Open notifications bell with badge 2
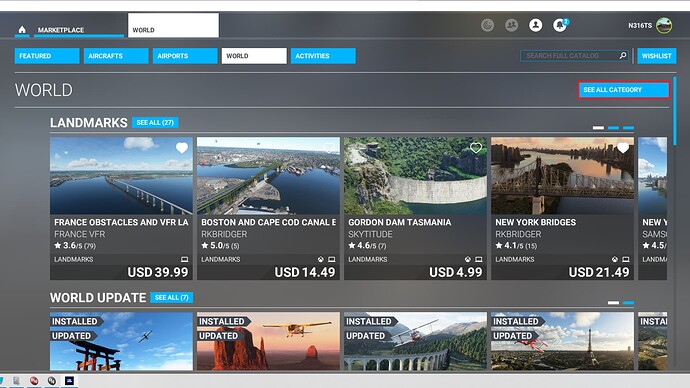 [560, 25]
